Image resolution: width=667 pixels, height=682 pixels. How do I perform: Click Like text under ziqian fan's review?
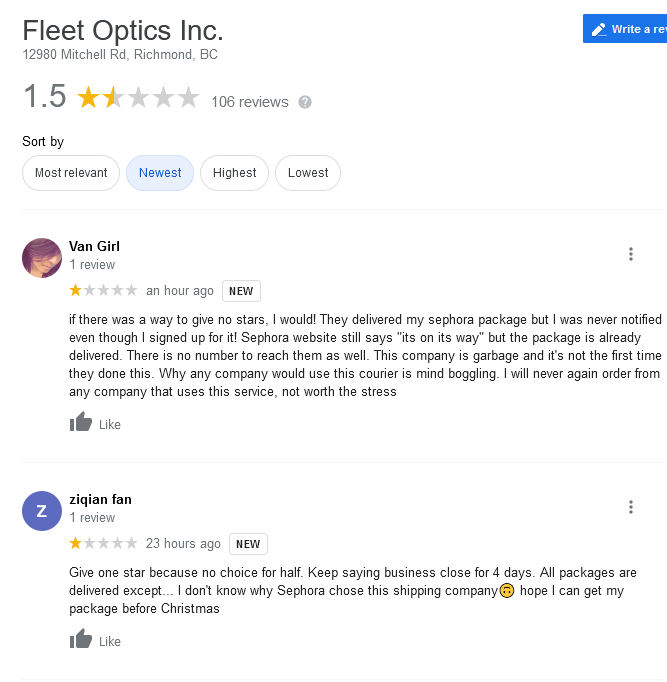pyautogui.click(x=110, y=641)
